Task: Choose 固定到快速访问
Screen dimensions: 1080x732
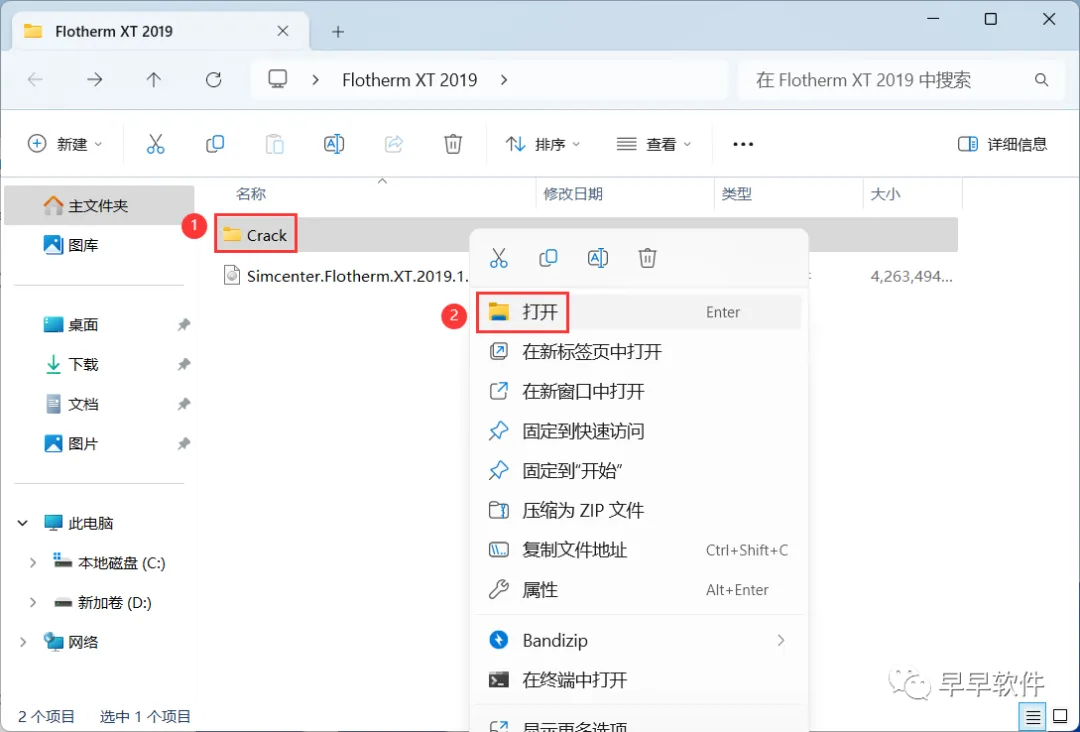Action: click(638, 431)
